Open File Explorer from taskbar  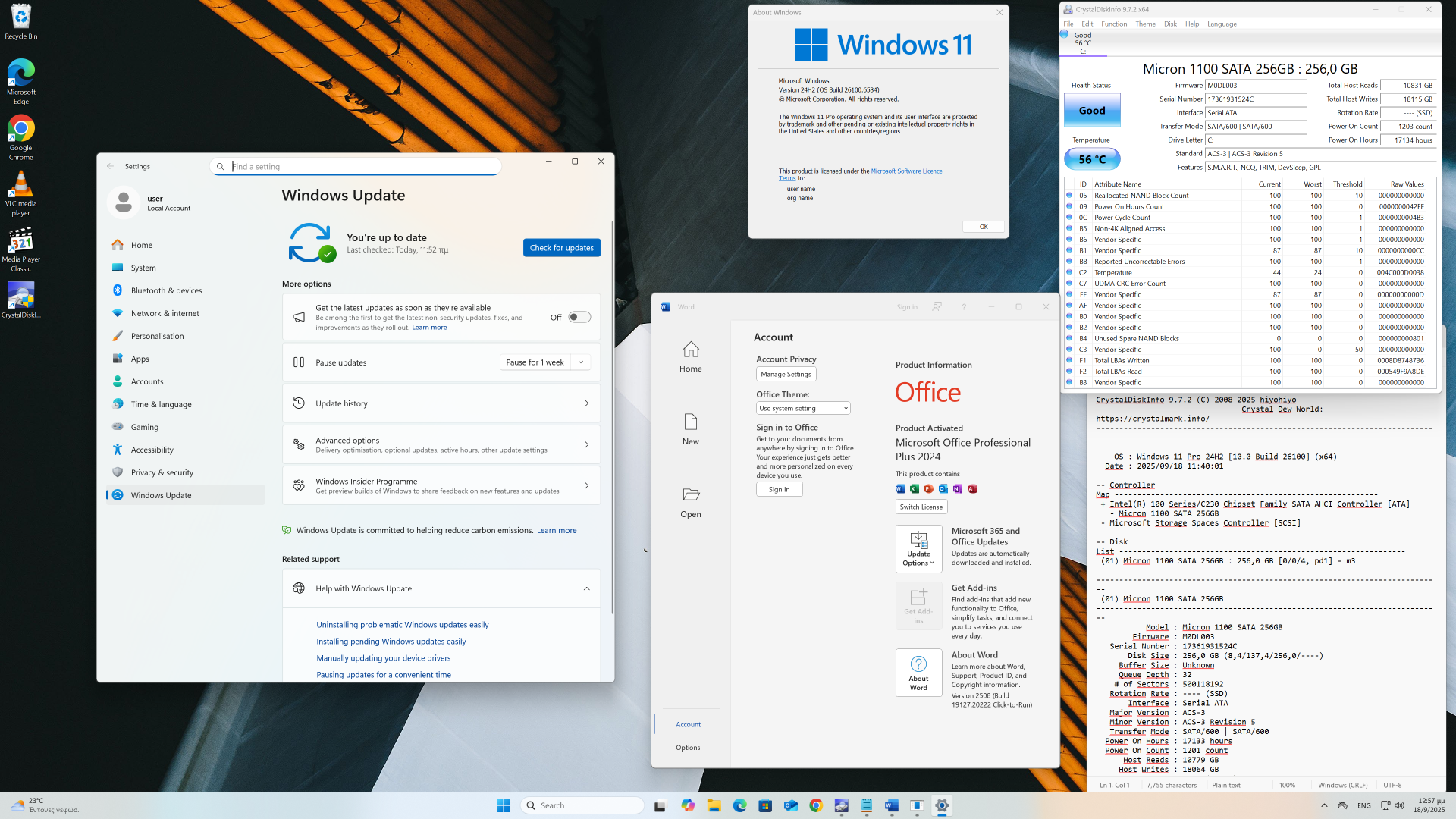[x=714, y=805]
